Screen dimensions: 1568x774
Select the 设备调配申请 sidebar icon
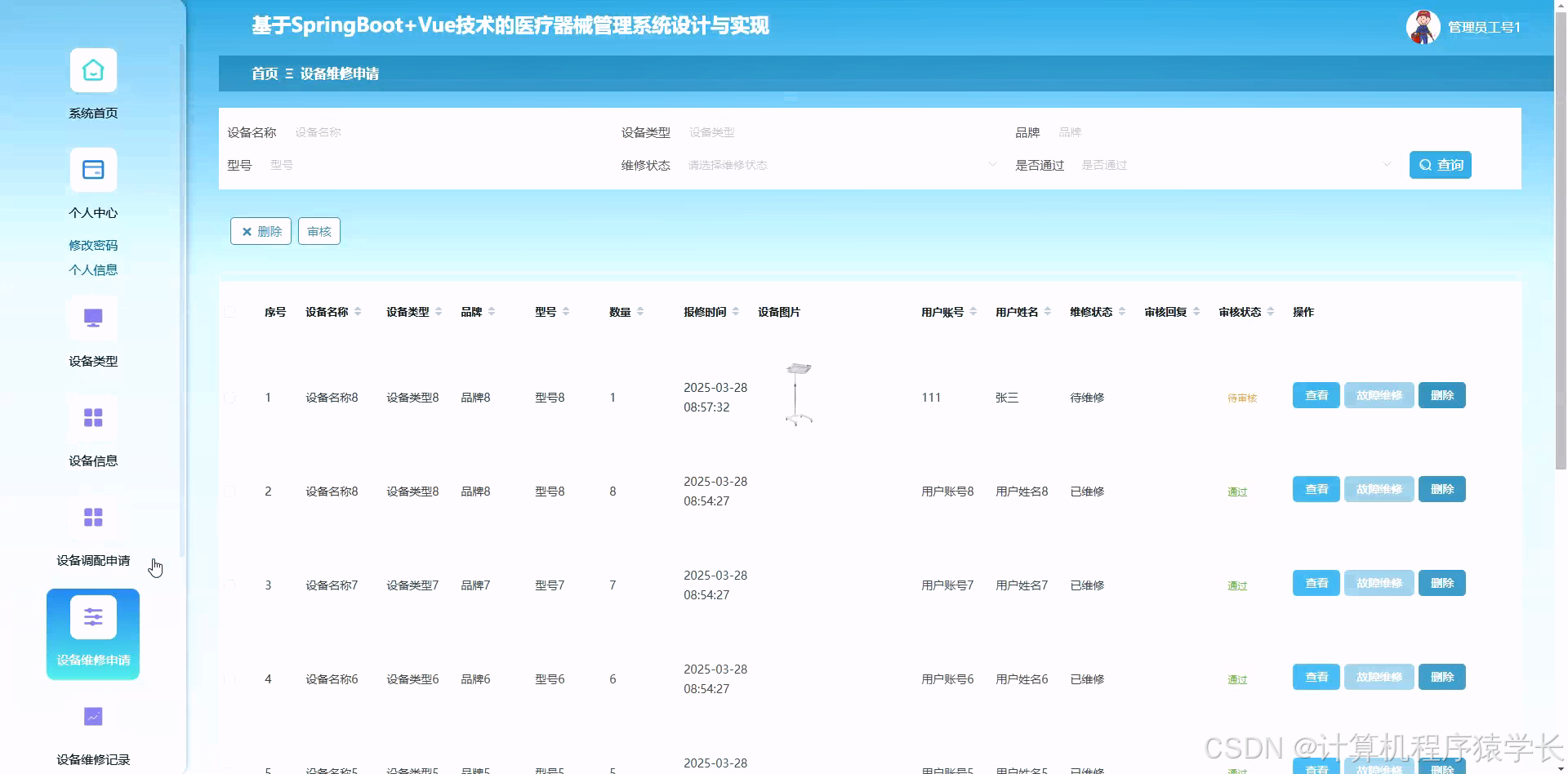point(92,518)
